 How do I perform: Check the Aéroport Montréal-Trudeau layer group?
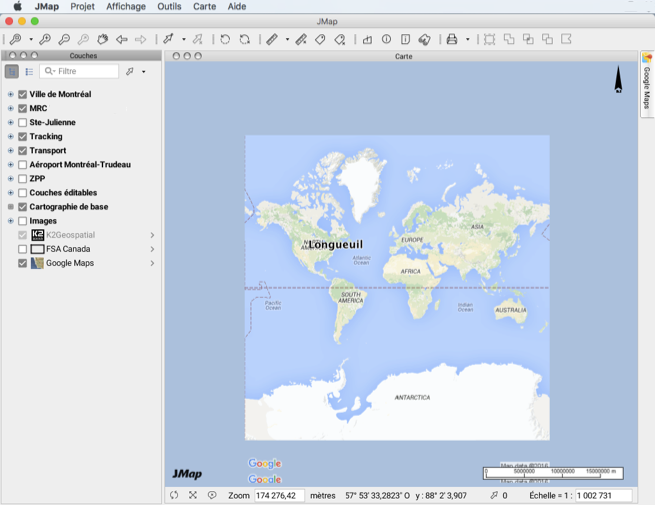coord(23,165)
